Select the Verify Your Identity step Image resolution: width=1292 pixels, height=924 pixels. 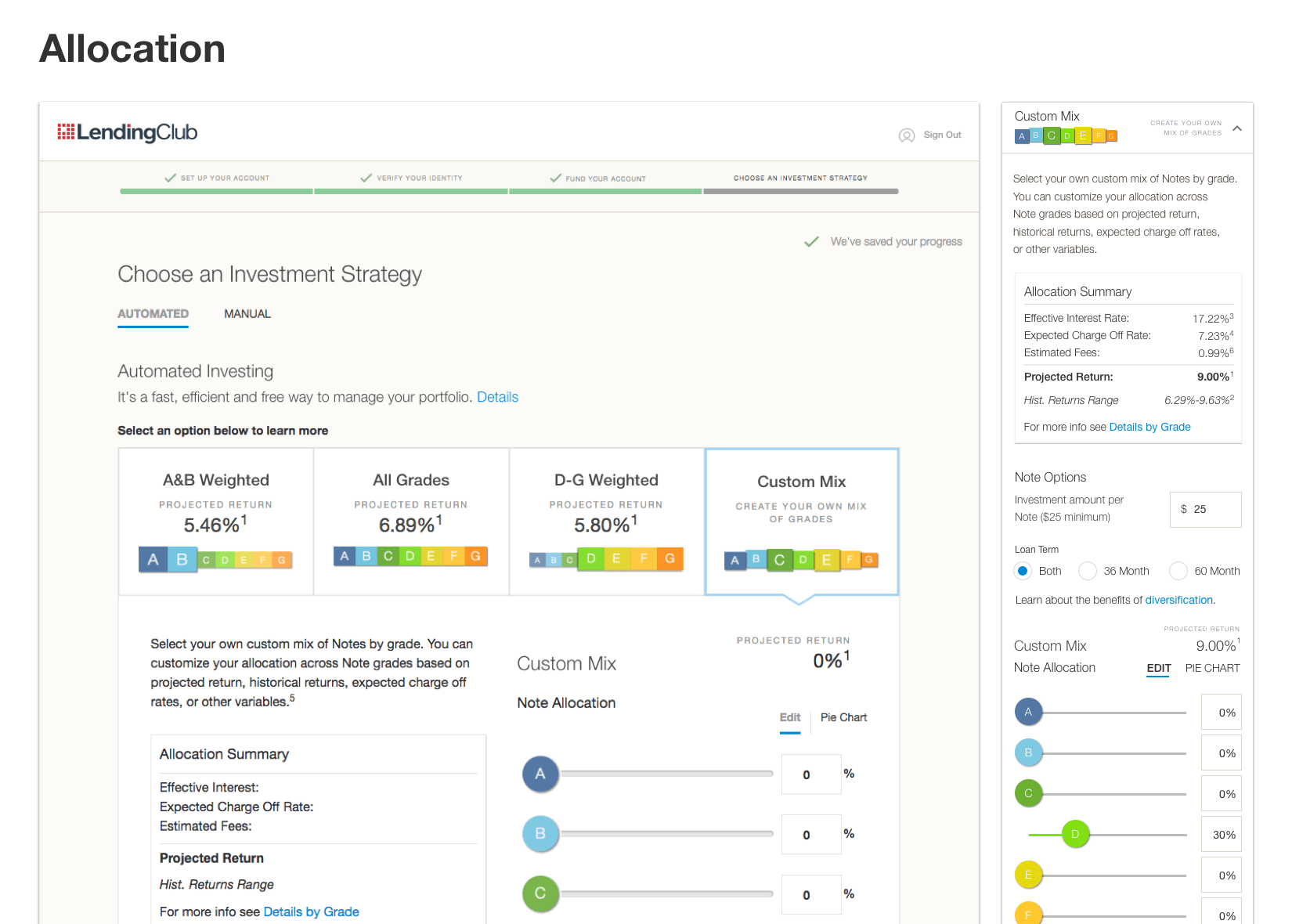coord(411,179)
